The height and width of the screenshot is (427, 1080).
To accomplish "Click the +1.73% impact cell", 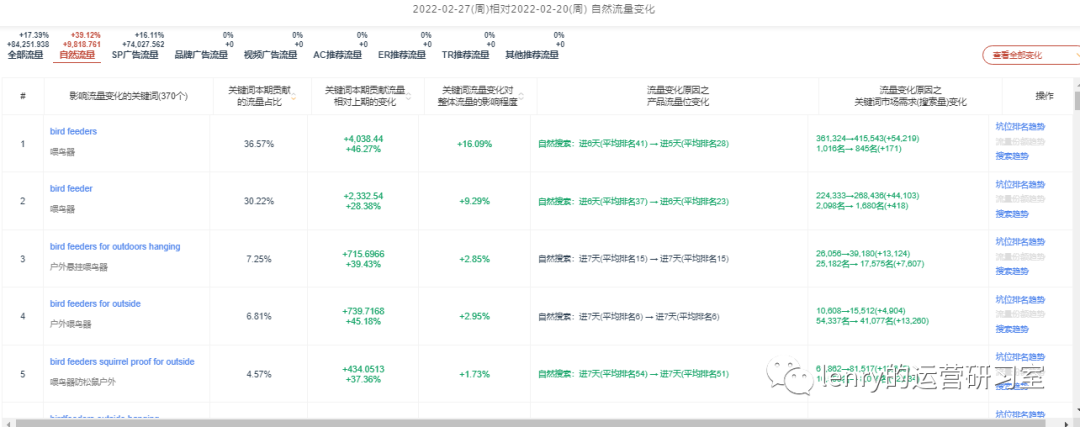I will [x=475, y=375].
